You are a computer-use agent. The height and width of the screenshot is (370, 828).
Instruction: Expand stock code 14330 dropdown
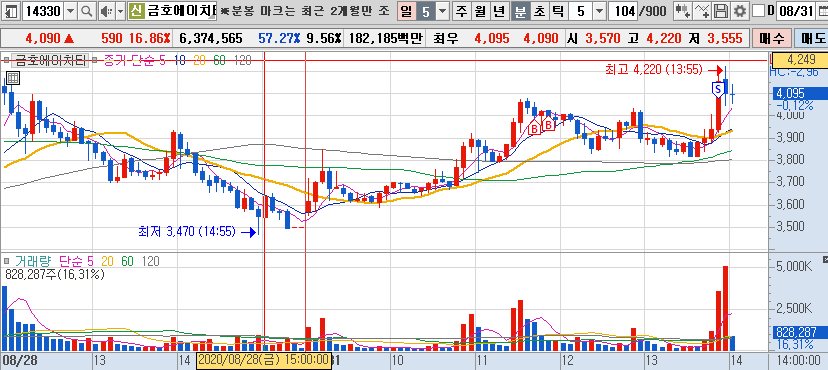coord(71,11)
